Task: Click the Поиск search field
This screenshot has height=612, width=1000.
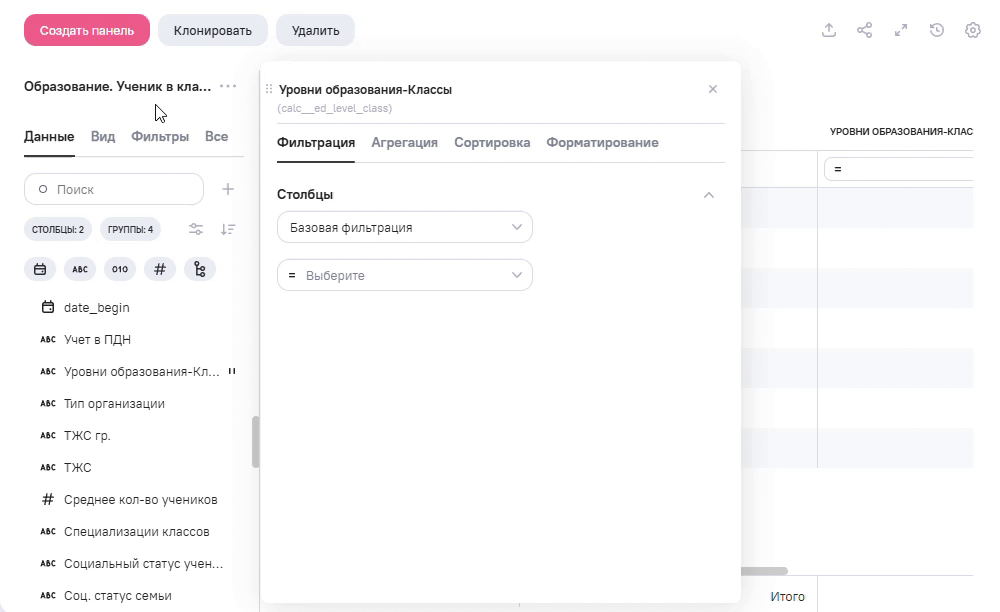Action: [x=114, y=189]
